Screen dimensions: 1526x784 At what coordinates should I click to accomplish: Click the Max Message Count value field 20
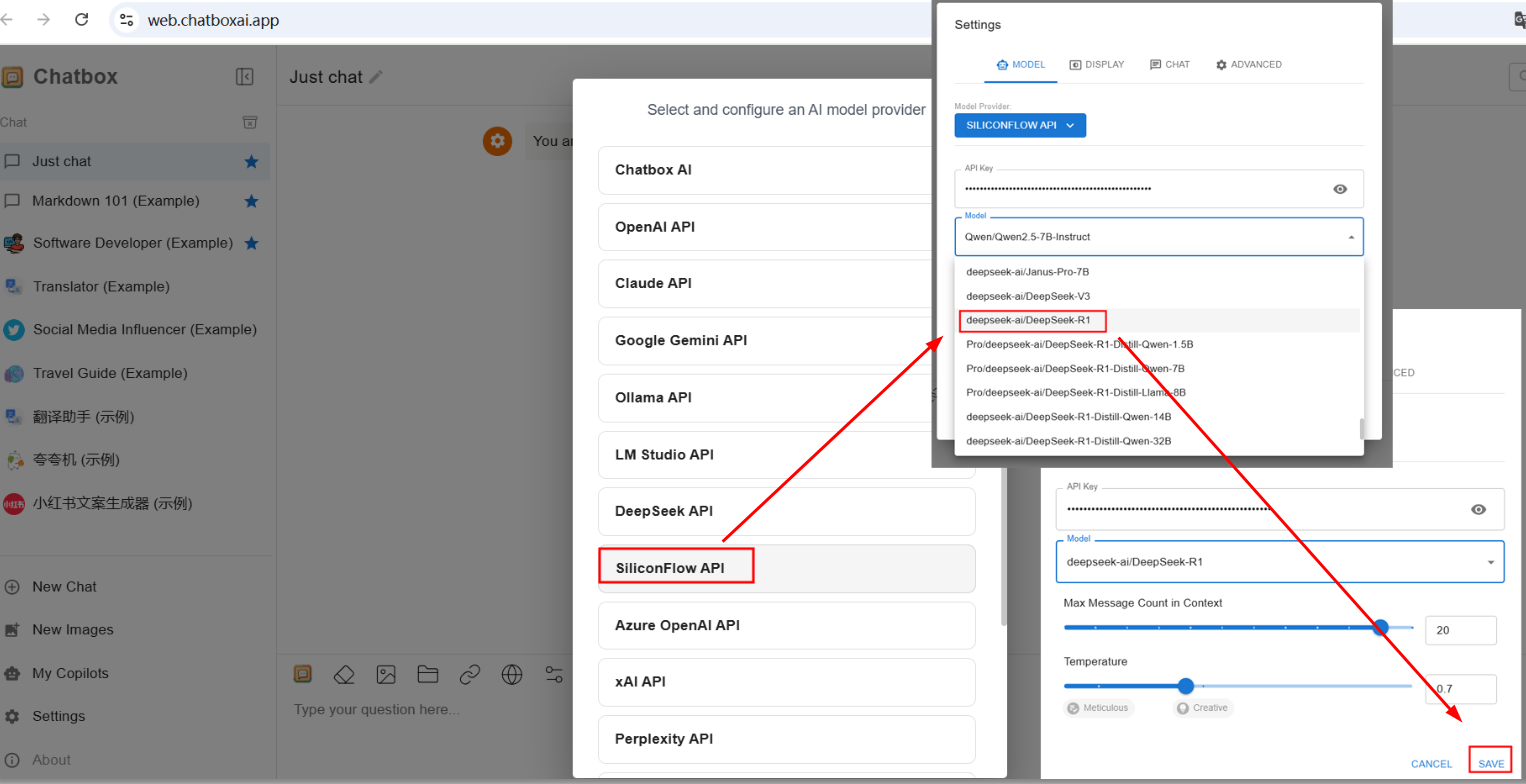coord(1460,631)
